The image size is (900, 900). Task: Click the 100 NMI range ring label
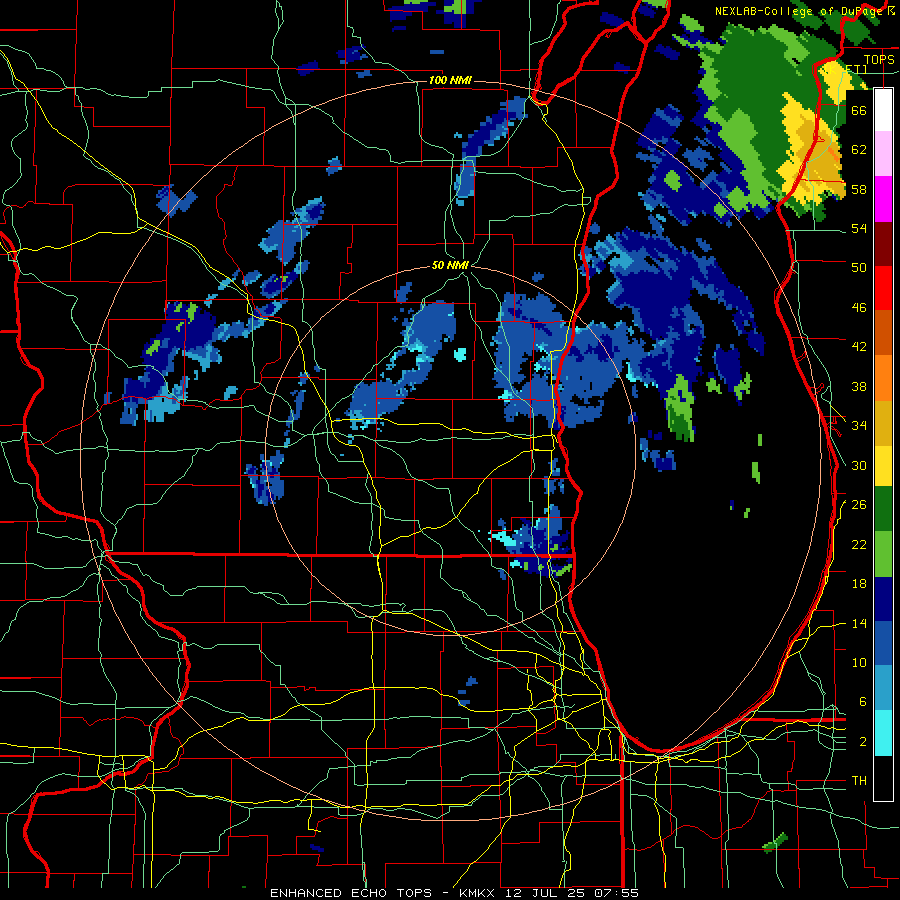tap(450, 80)
